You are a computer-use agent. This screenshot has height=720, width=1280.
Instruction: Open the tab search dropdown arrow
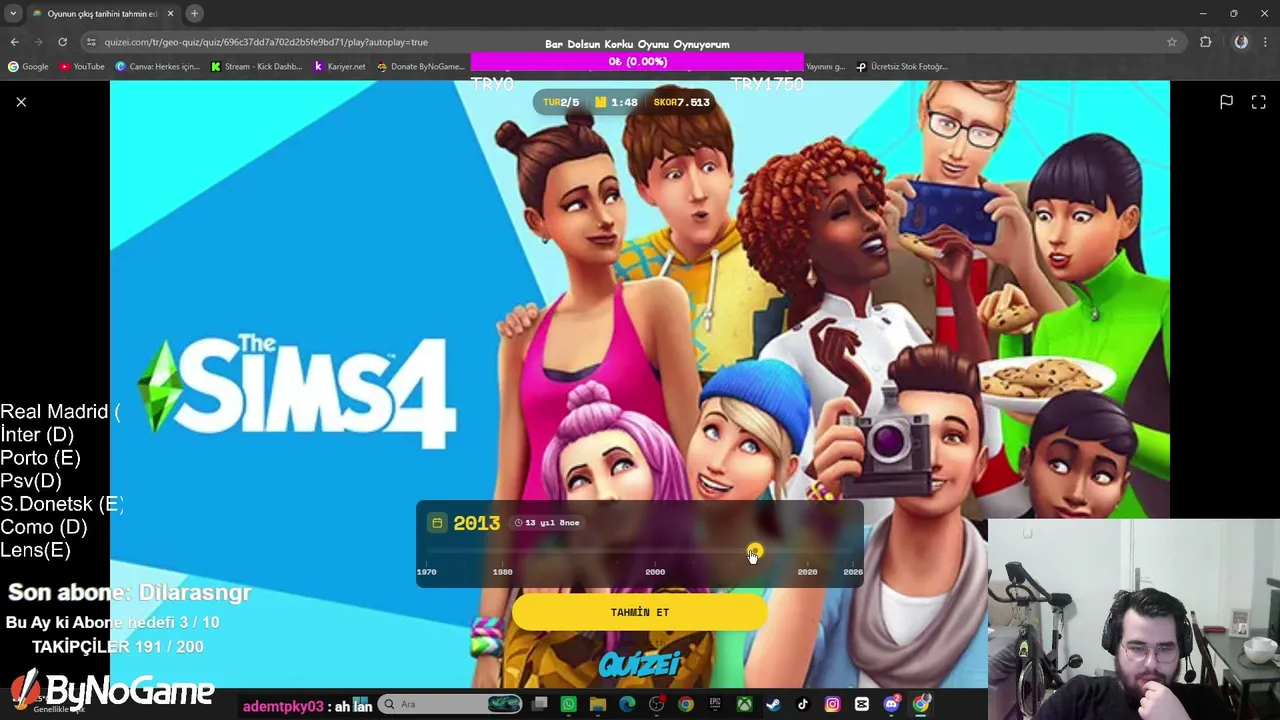pos(13,14)
